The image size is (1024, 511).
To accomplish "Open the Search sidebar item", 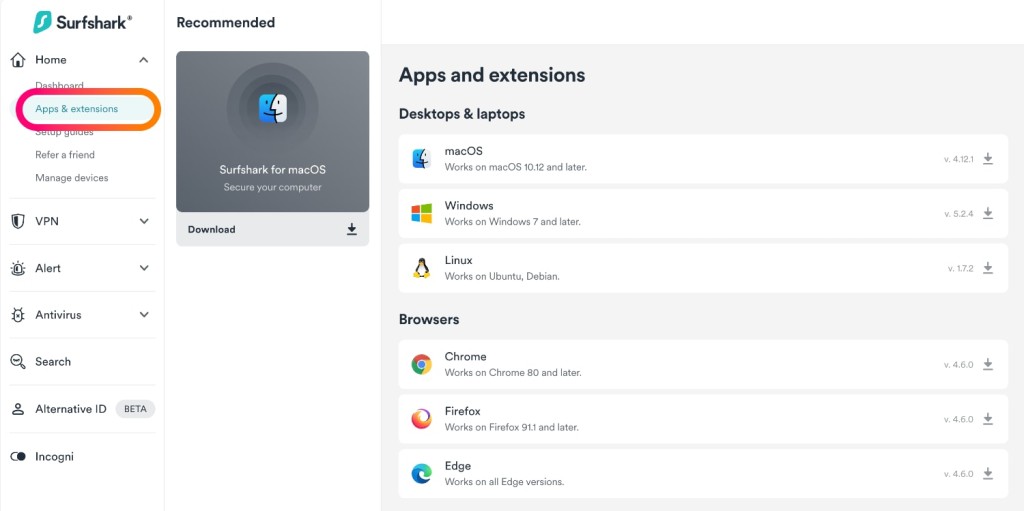I will tap(53, 361).
